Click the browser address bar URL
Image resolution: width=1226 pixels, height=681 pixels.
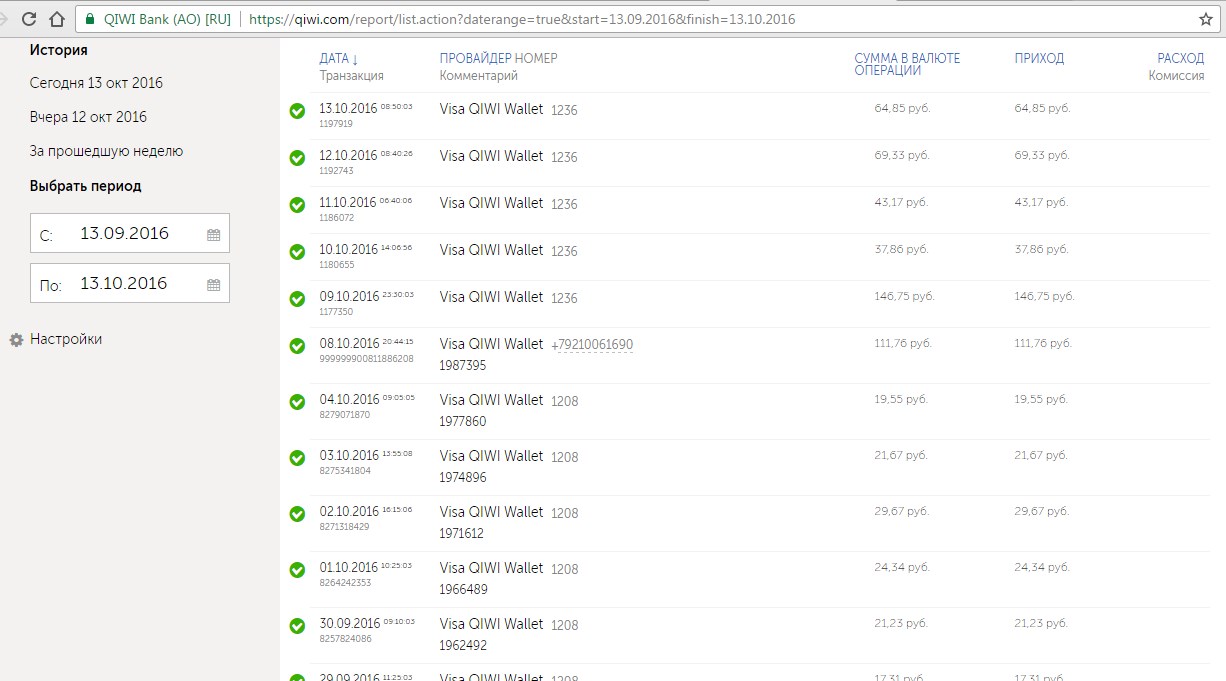[522, 19]
